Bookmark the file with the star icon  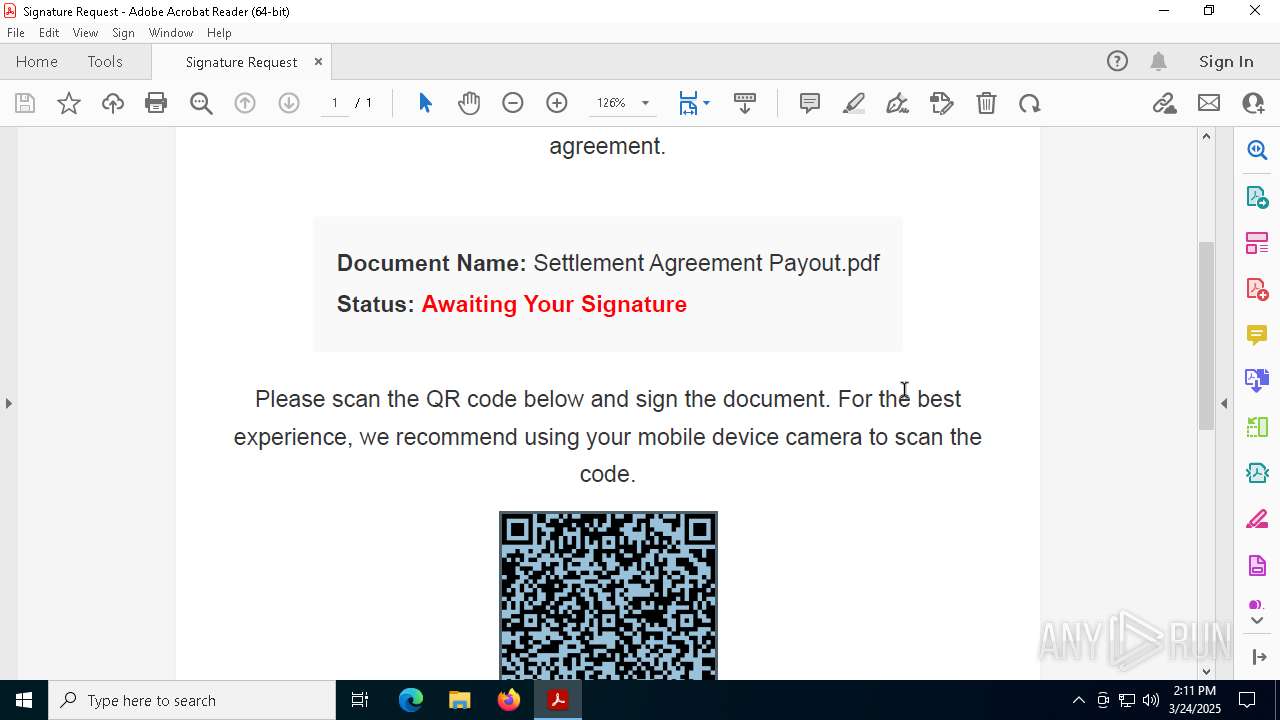point(69,103)
